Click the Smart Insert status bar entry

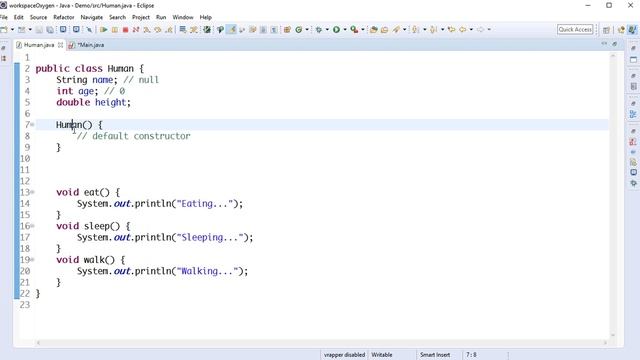coord(435,355)
